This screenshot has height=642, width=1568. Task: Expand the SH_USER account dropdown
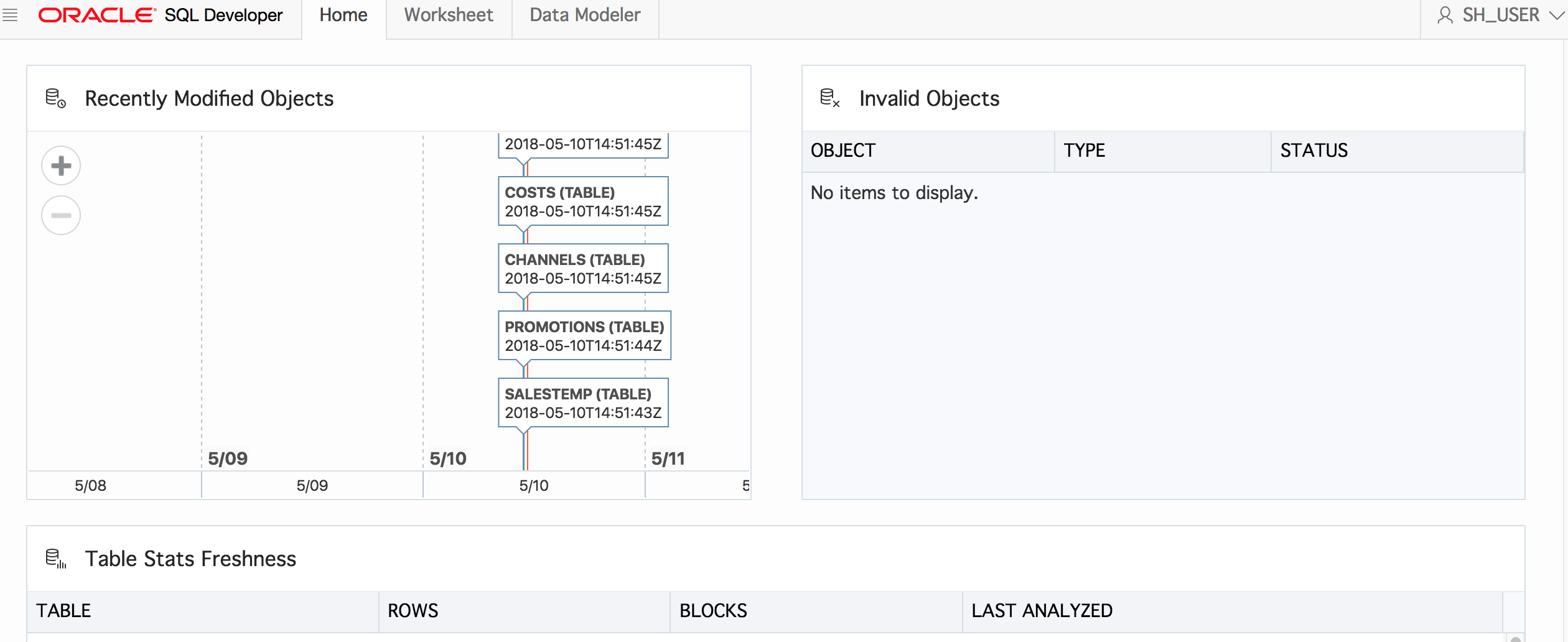(x=1556, y=15)
